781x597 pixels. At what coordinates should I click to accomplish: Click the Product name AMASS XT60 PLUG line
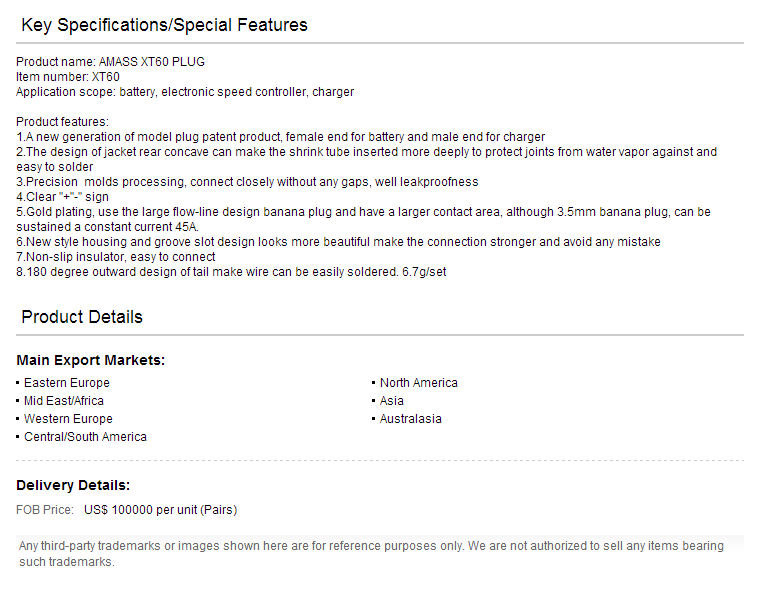pos(110,62)
